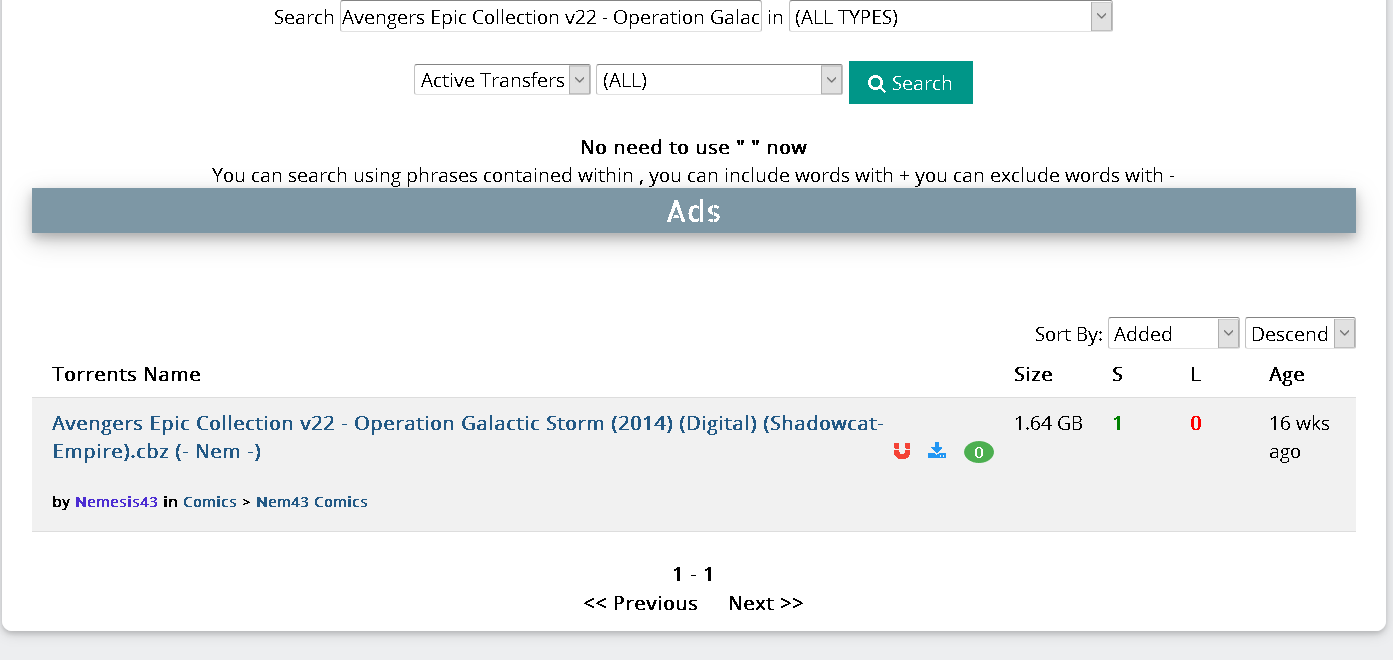1393x660 pixels.
Task: Click the red magnet link icon
Action: pyautogui.click(x=902, y=452)
